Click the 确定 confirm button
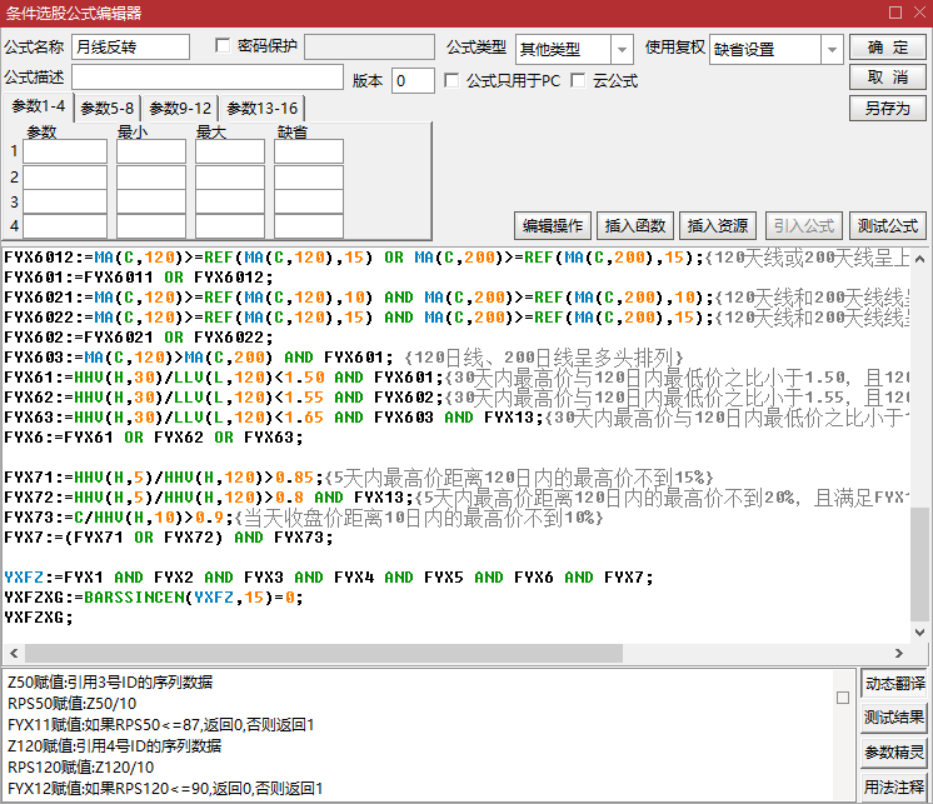 coord(887,47)
